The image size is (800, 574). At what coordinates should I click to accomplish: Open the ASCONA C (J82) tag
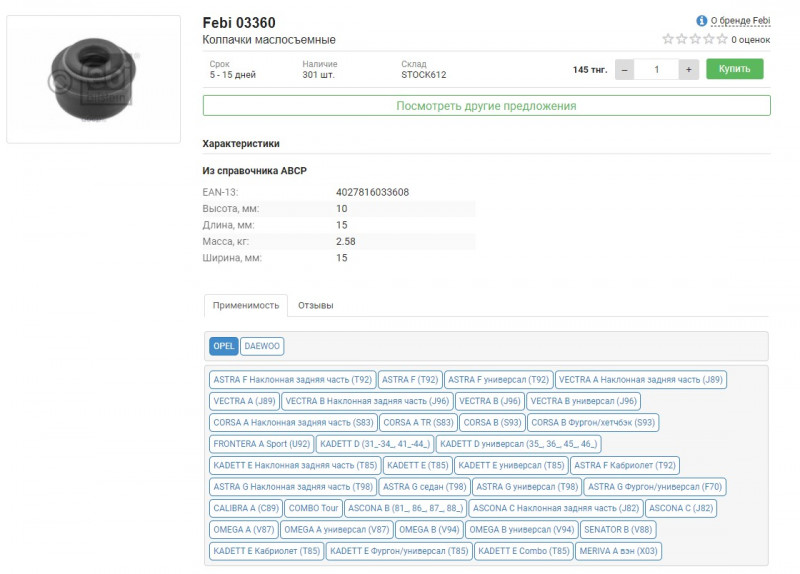pos(681,508)
